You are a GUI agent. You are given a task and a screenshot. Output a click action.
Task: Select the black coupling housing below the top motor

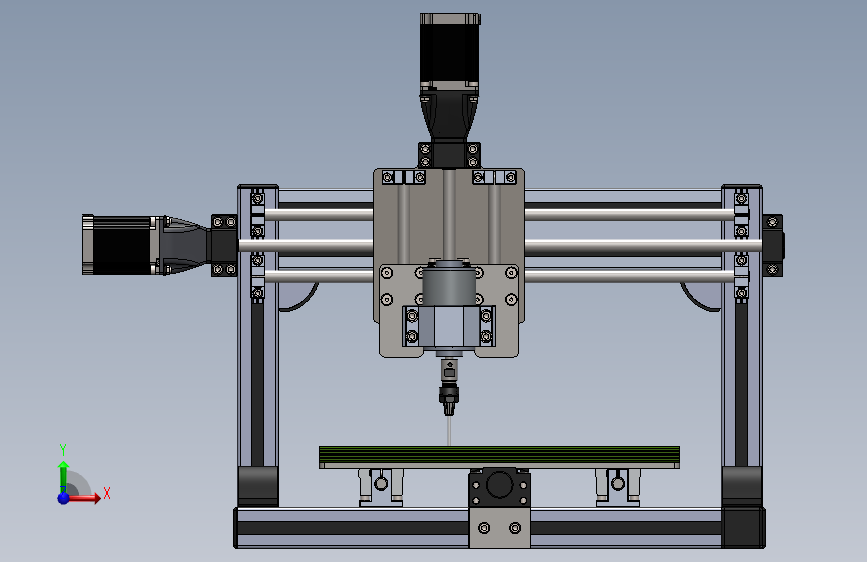[x=450, y=116]
